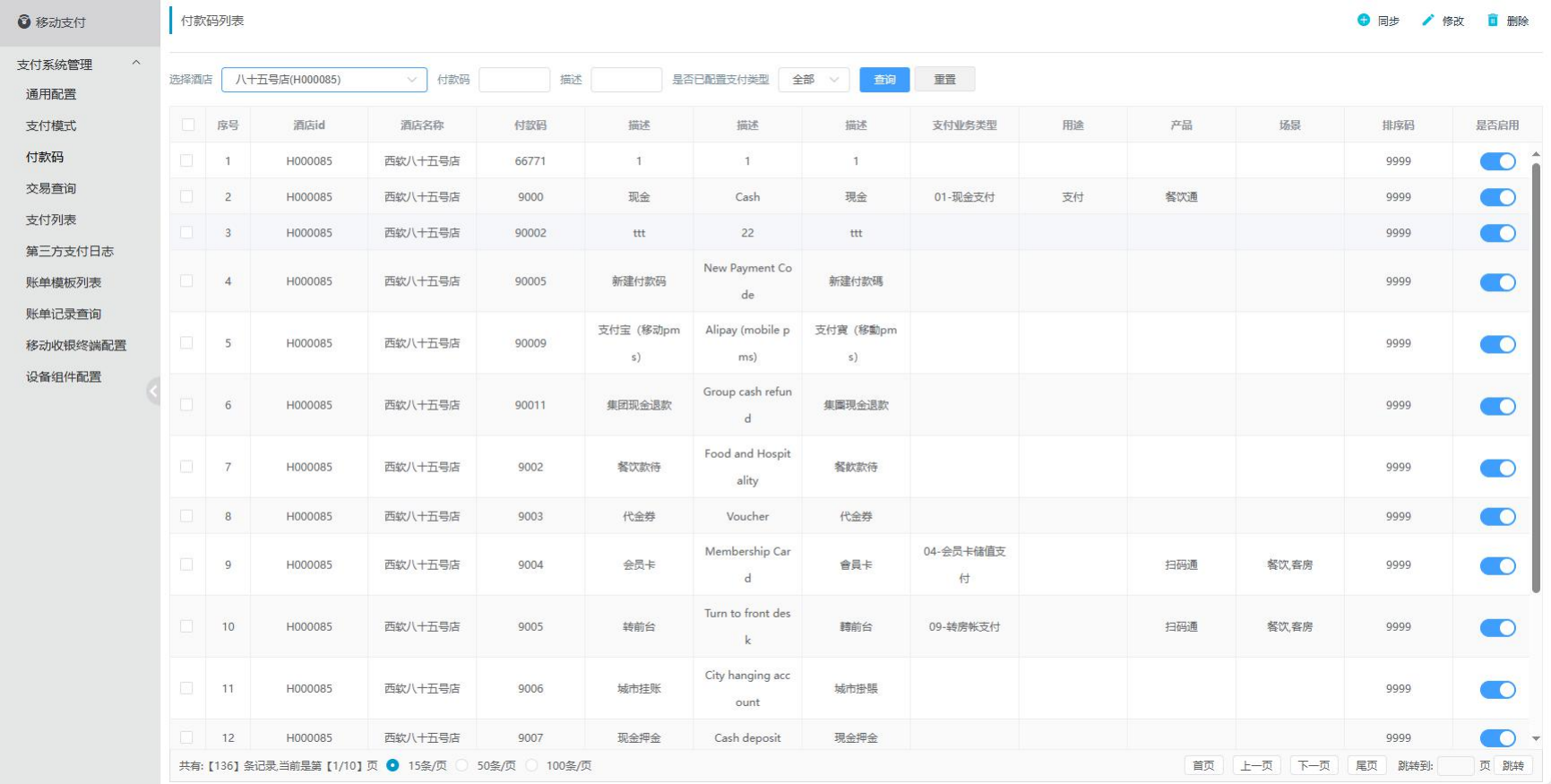This screenshot has height=784, width=1551.
Task: Open the hotel selection dropdown
Action: point(323,80)
